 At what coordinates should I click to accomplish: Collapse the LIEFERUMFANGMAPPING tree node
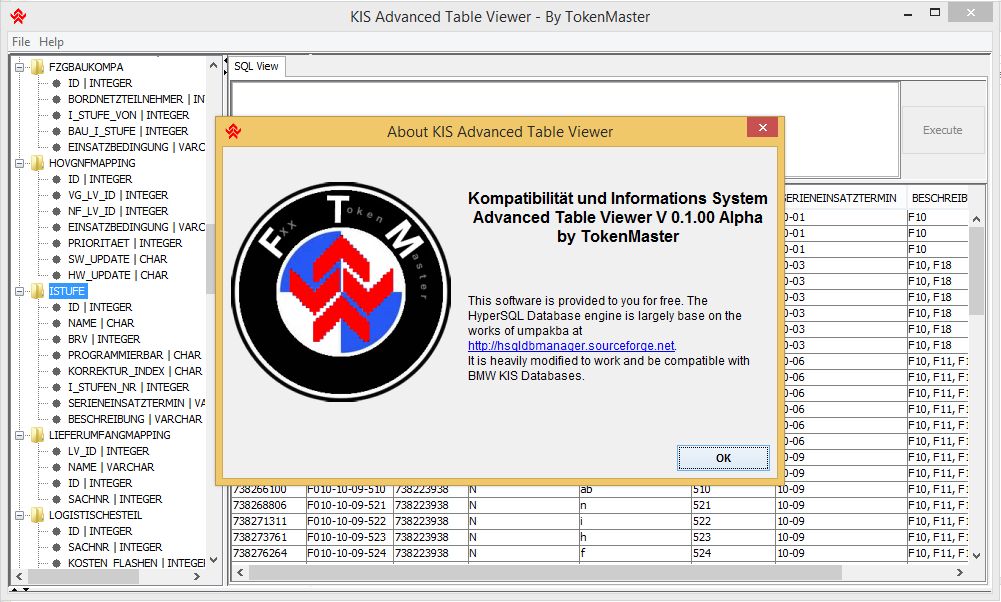tap(19, 435)
